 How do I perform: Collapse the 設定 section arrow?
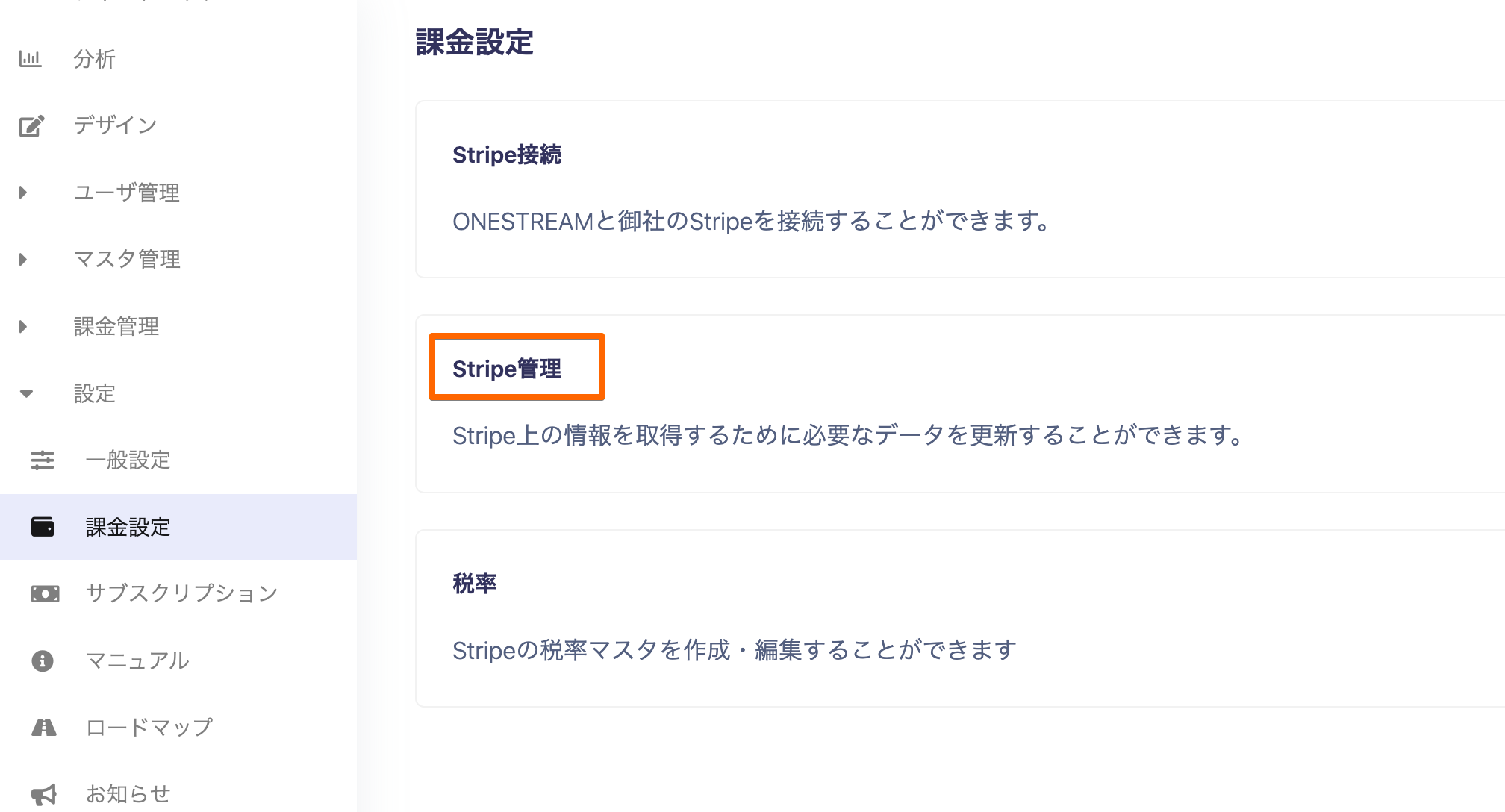27,393
